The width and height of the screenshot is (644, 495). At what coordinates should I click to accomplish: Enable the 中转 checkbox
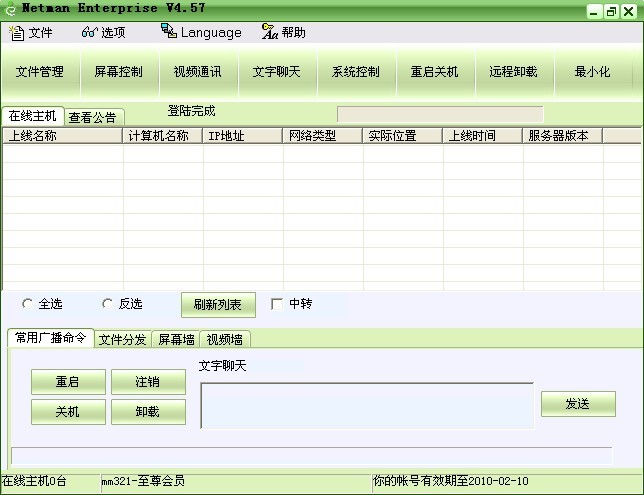point(277,304)
